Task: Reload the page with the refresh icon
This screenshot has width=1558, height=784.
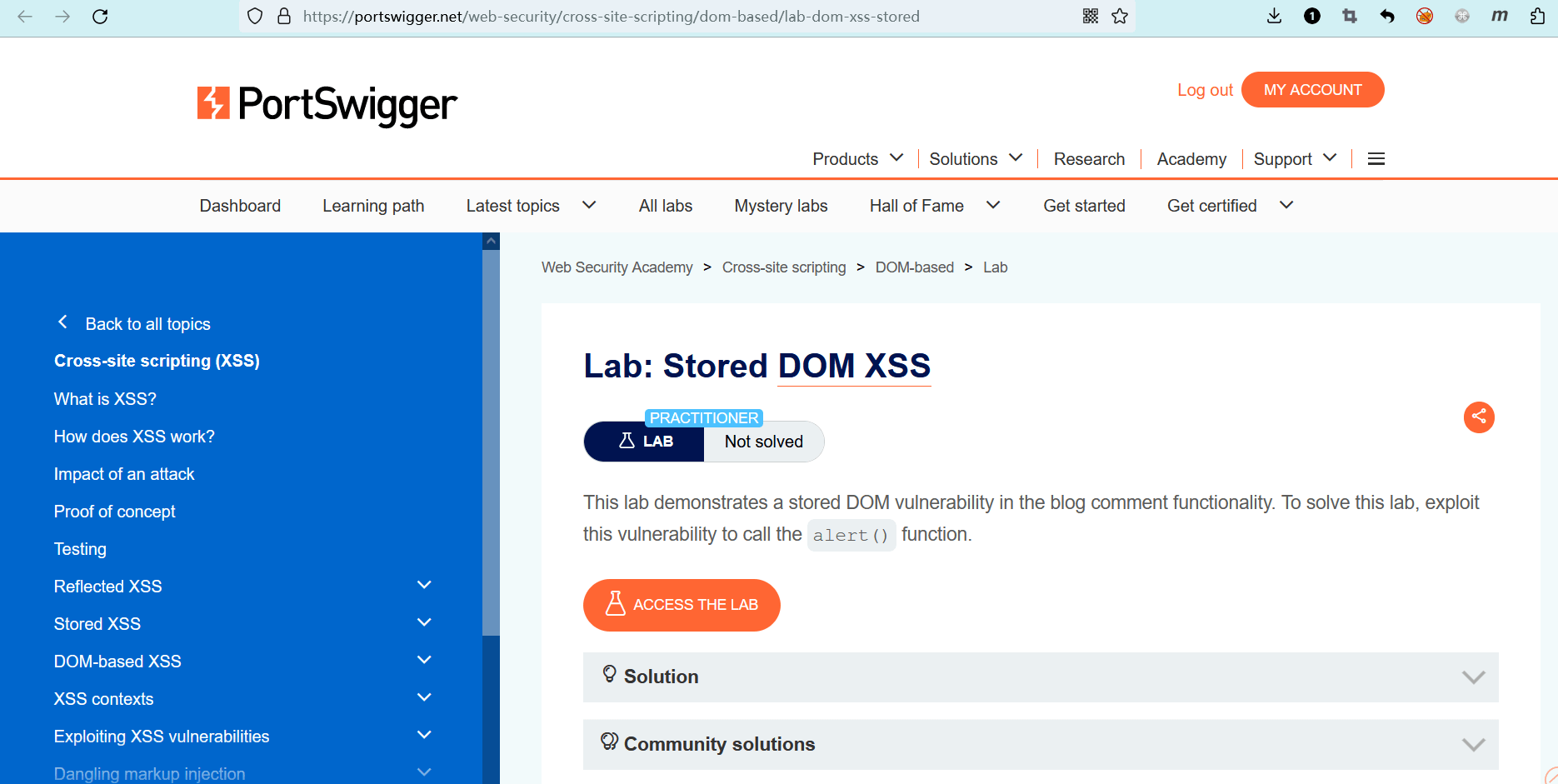Action: coord(100,16)
